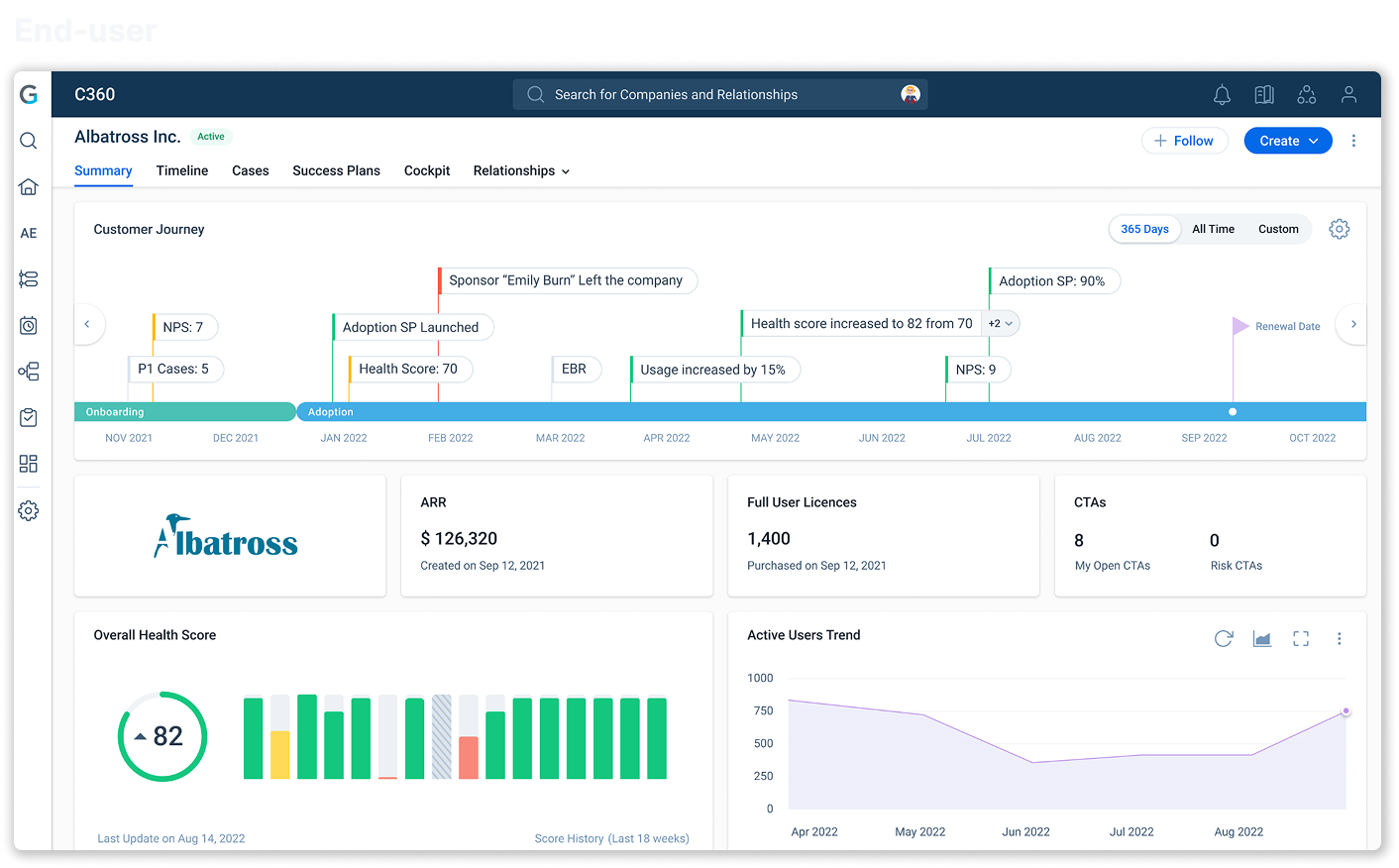Click the user profile icon in header

[x=1348, y=95]
